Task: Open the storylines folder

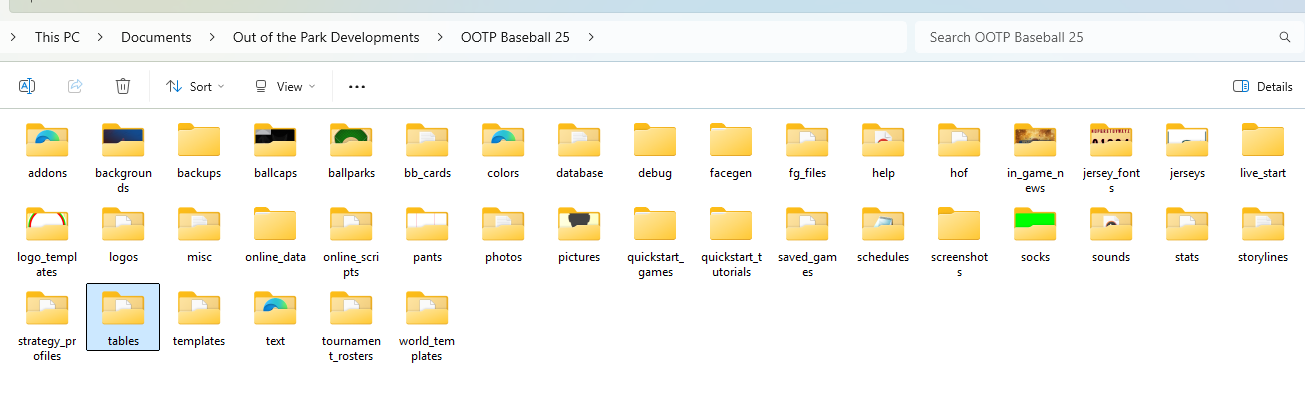Action: coord(1263,235)
